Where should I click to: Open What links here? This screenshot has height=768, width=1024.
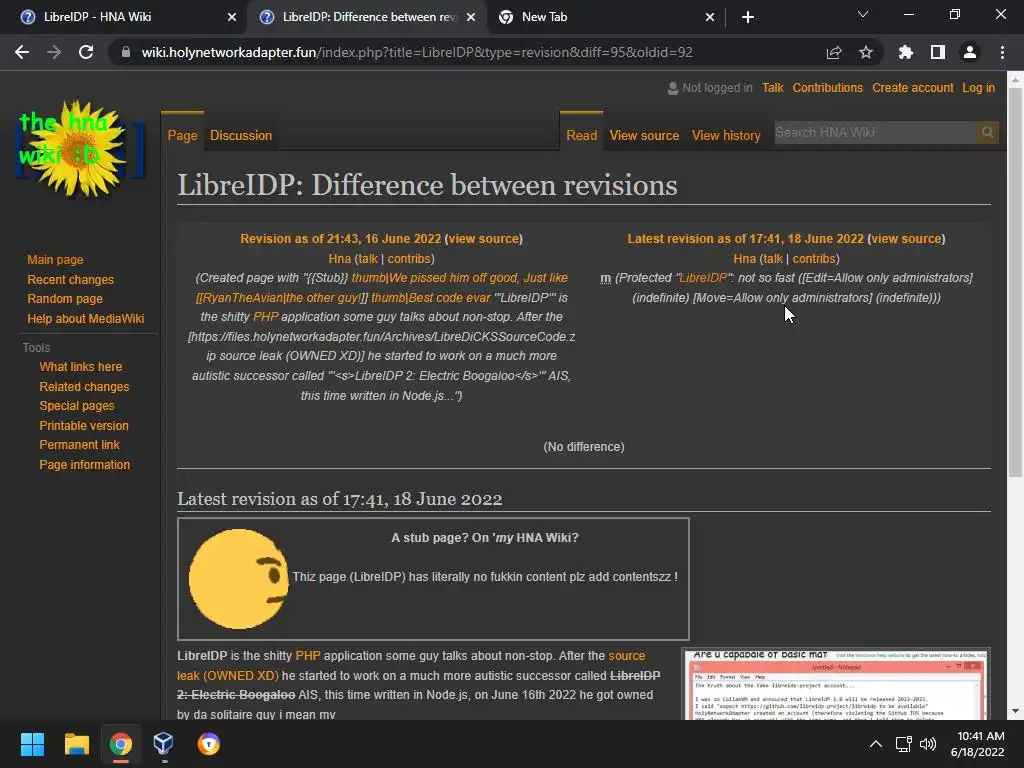tap(80, 367)
